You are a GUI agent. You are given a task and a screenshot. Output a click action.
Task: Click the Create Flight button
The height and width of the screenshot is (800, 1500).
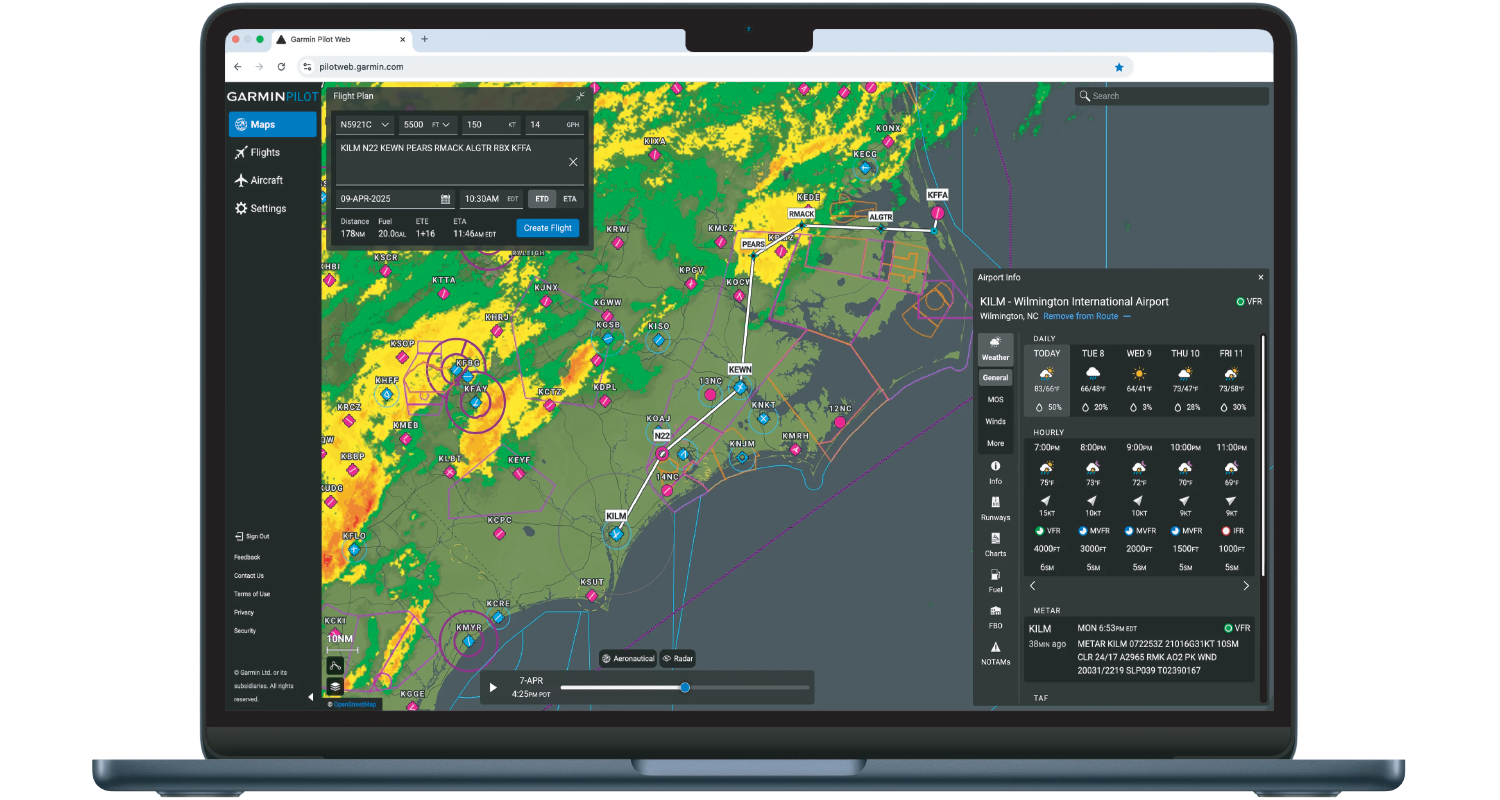click(x=548, y=228)
